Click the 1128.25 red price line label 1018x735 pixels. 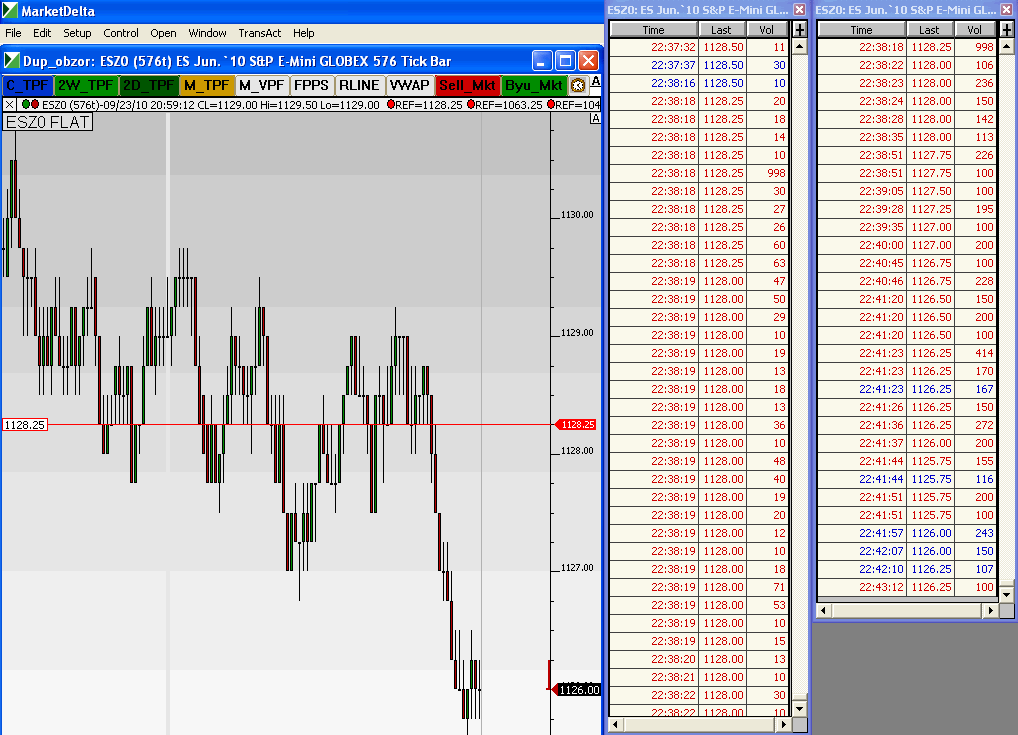(x=25, y=425)
